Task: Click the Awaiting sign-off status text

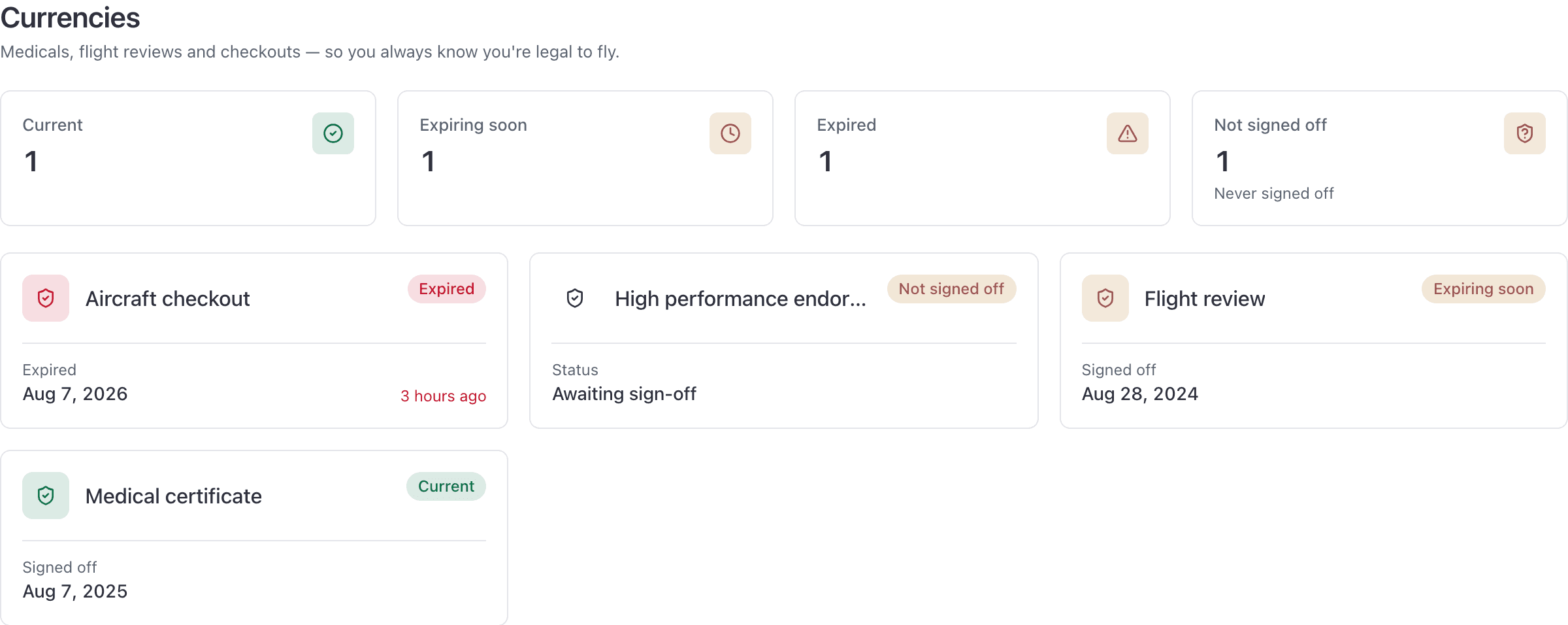Action: coord(625,394)
